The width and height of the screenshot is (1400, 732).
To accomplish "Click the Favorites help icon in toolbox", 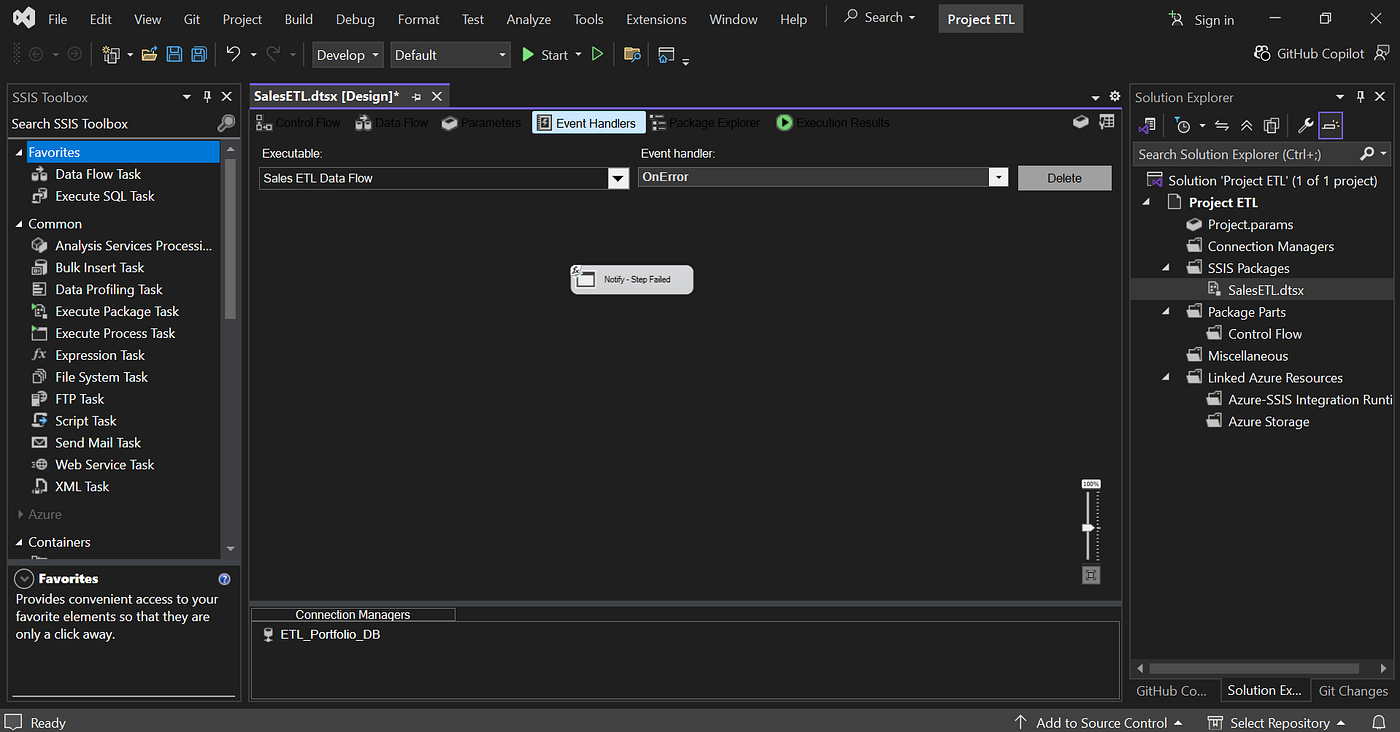I will (x=224, y=579).
